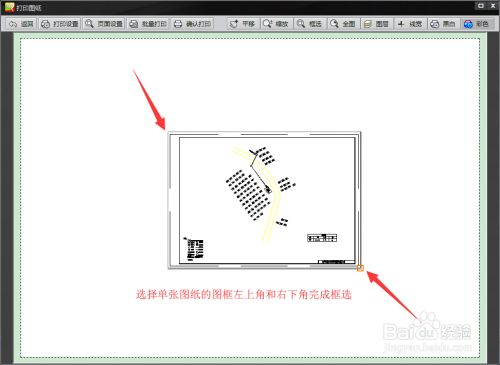Activate the 平移 pan tool

click(243, 24)
